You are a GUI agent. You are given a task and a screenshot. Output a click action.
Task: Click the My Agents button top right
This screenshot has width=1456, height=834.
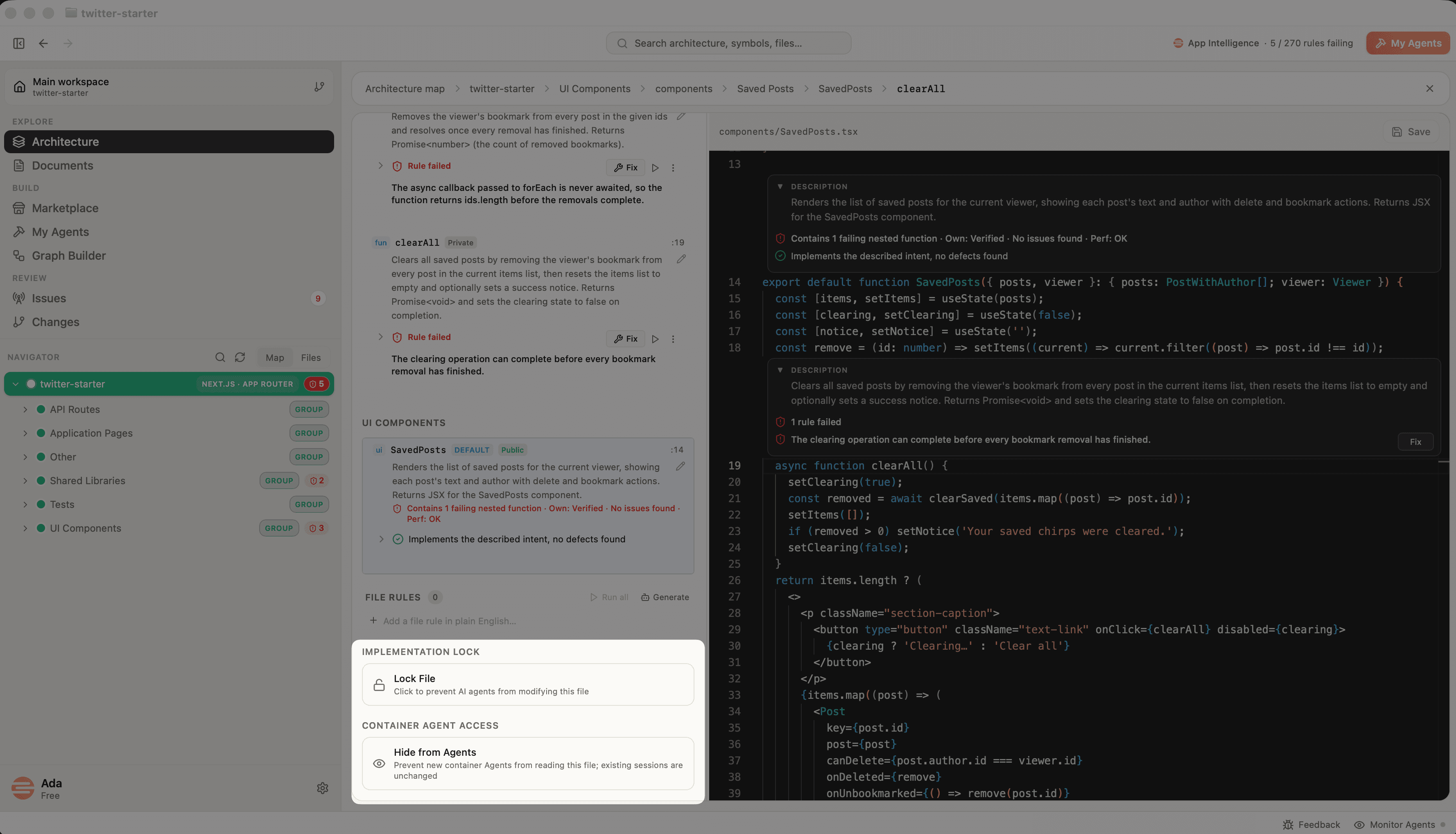coord(1407,43)
